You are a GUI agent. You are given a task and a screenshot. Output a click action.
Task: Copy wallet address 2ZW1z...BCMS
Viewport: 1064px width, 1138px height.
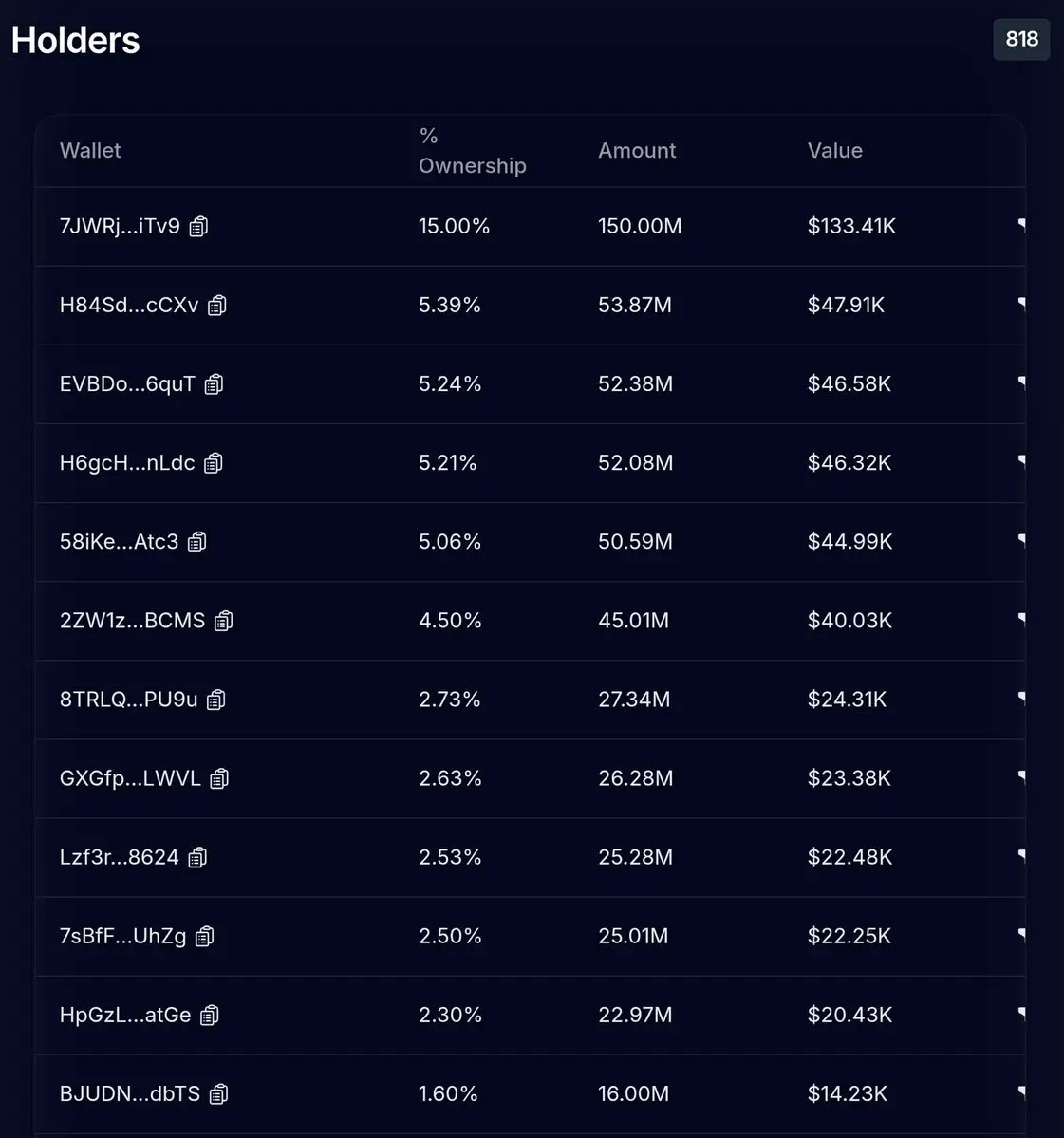click(224, 621)
